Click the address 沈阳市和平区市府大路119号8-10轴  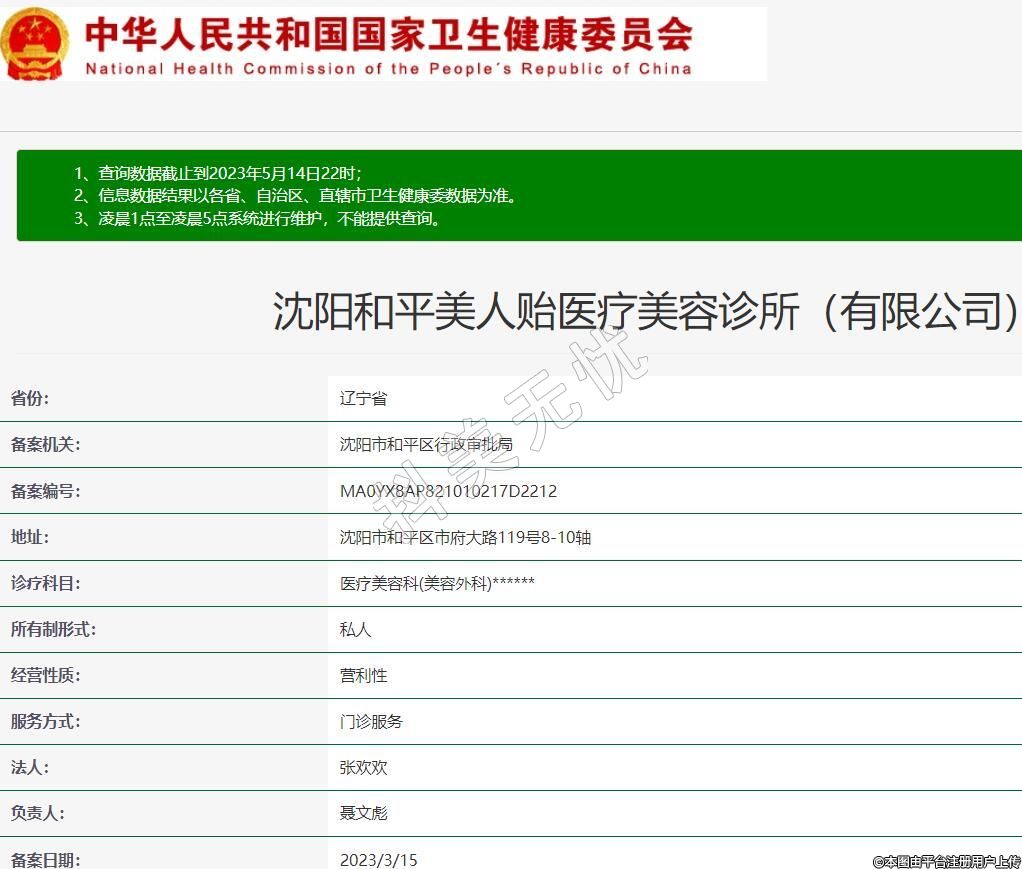coord(465,537)
